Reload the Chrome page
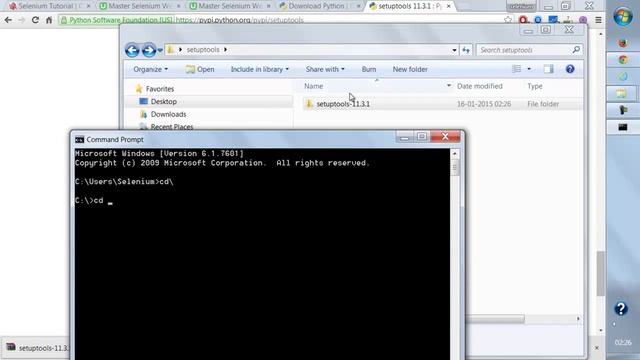 pyautogui.click(x=35, y=20)
